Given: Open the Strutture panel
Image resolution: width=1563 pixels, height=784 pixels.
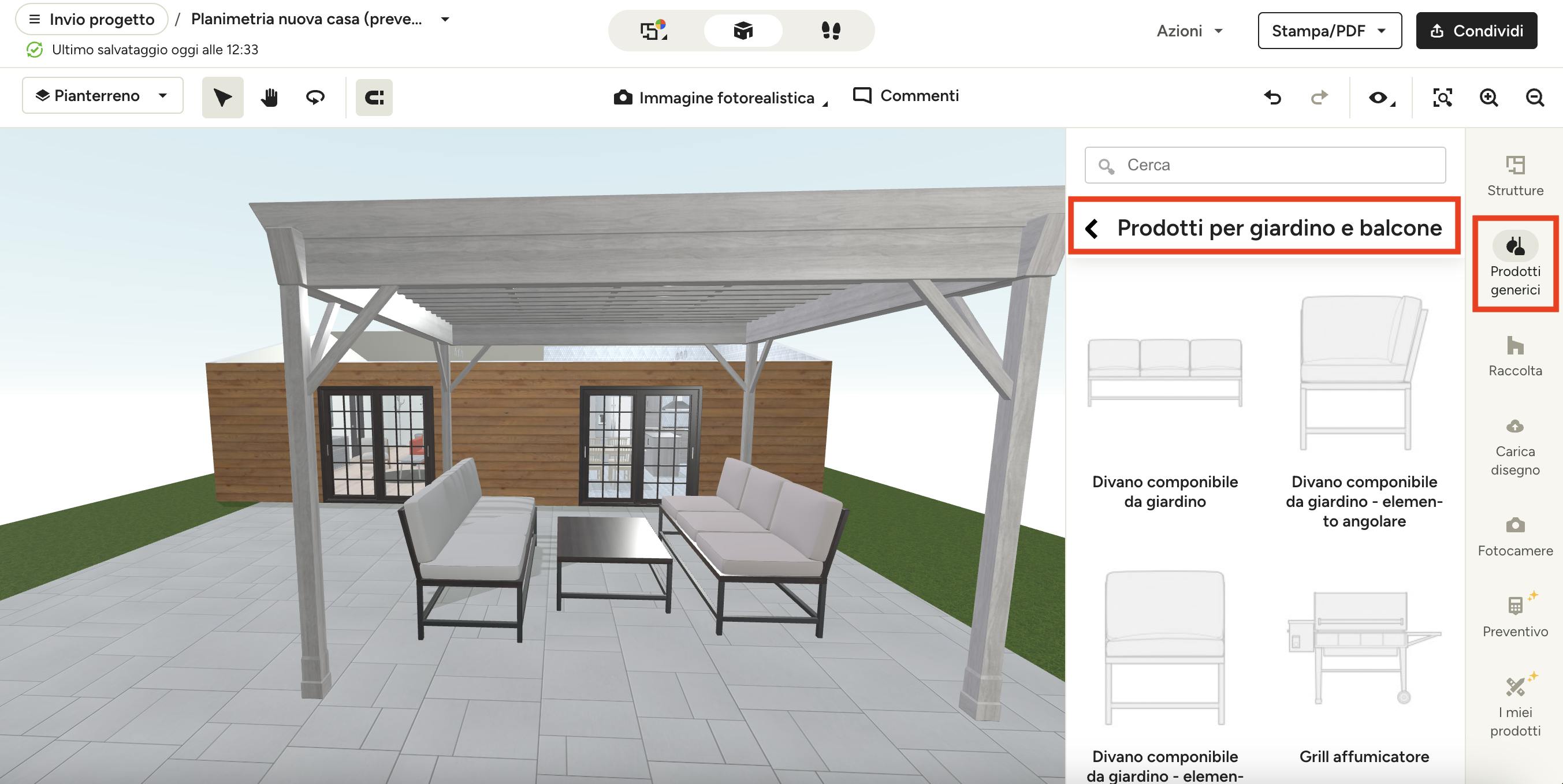Looking at the screenshot, I should pos(1515,176).
